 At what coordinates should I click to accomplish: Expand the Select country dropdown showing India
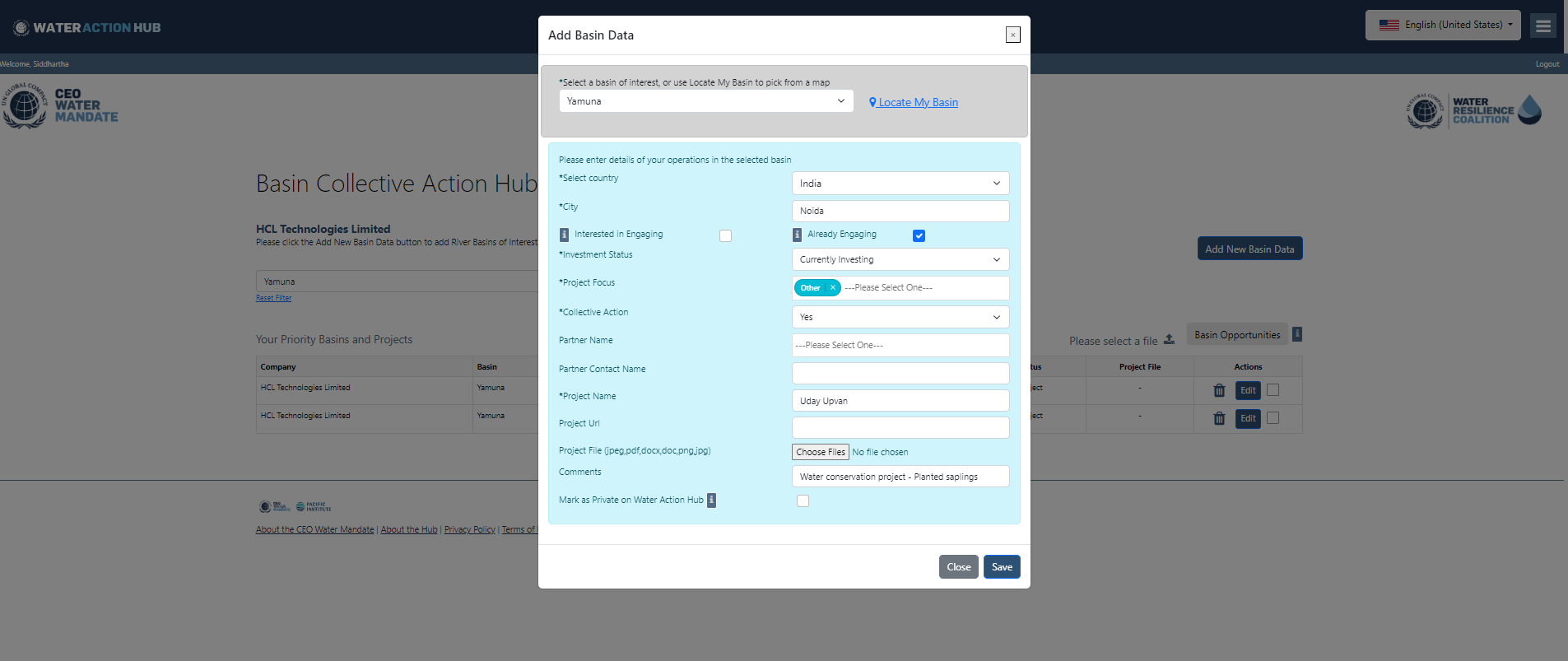coord(900,184)
